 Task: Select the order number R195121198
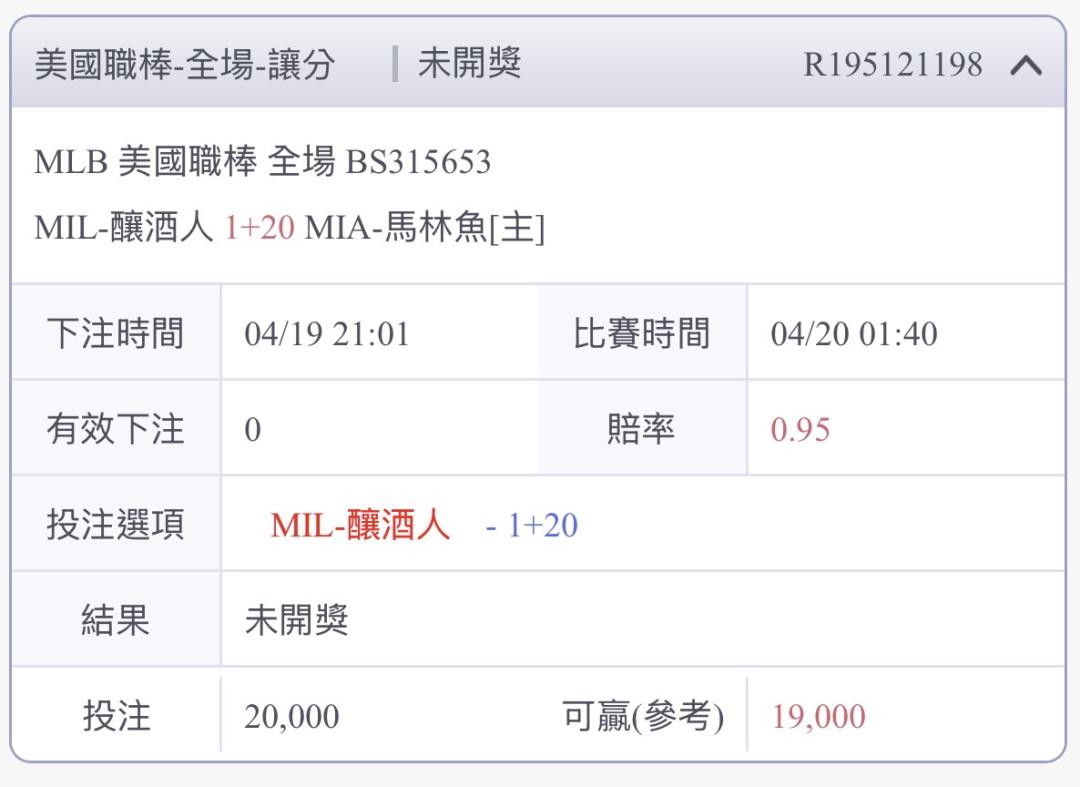coord(893,66)
